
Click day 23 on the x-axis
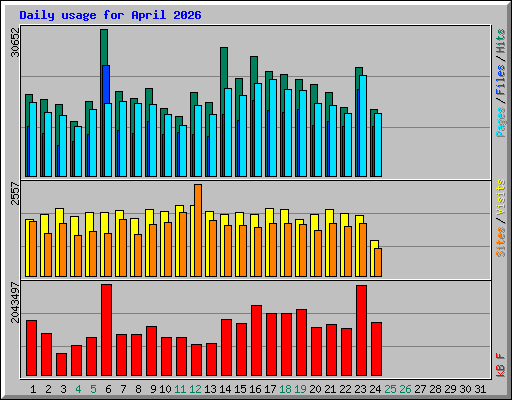click(x=360, y=389)
